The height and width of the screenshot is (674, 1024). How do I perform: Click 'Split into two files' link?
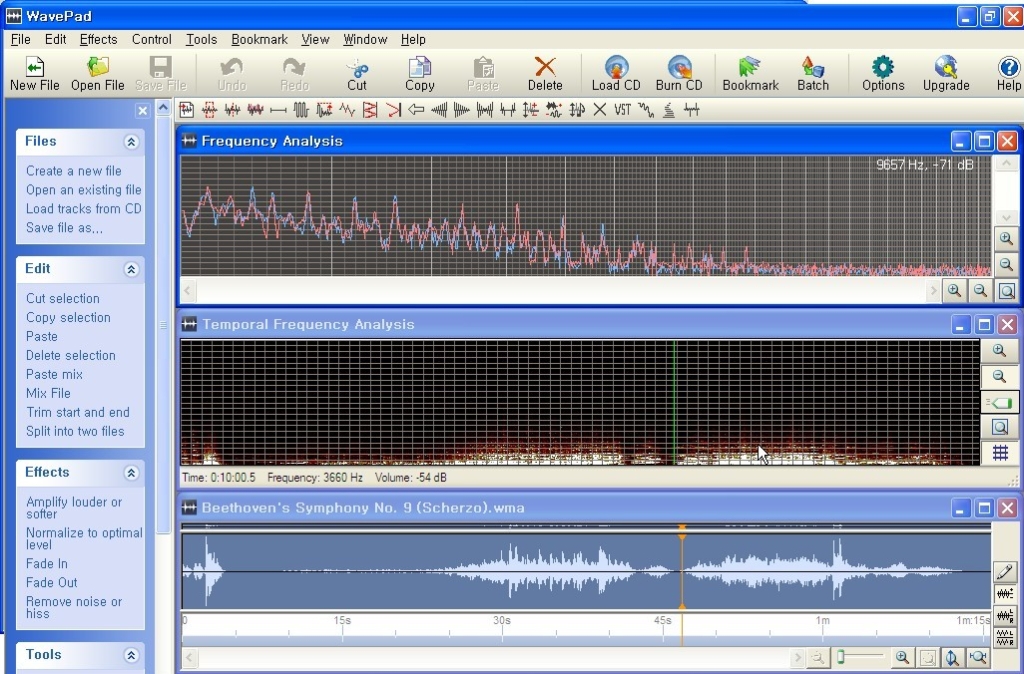75,432
